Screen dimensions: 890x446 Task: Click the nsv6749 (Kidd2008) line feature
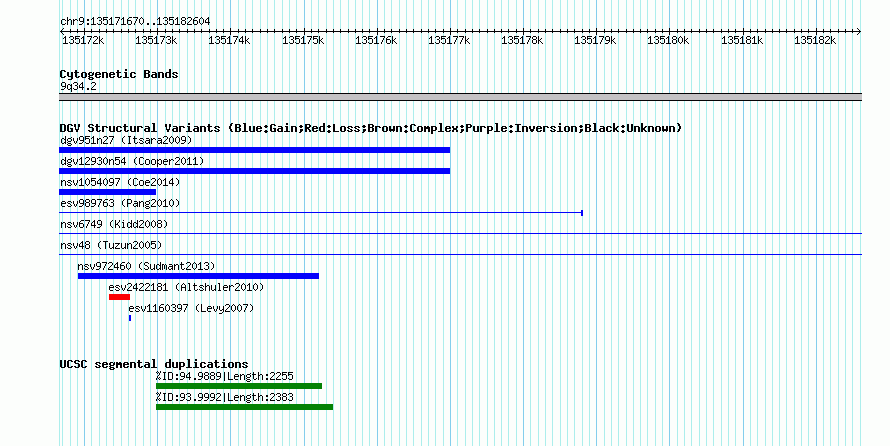[460, 233]
